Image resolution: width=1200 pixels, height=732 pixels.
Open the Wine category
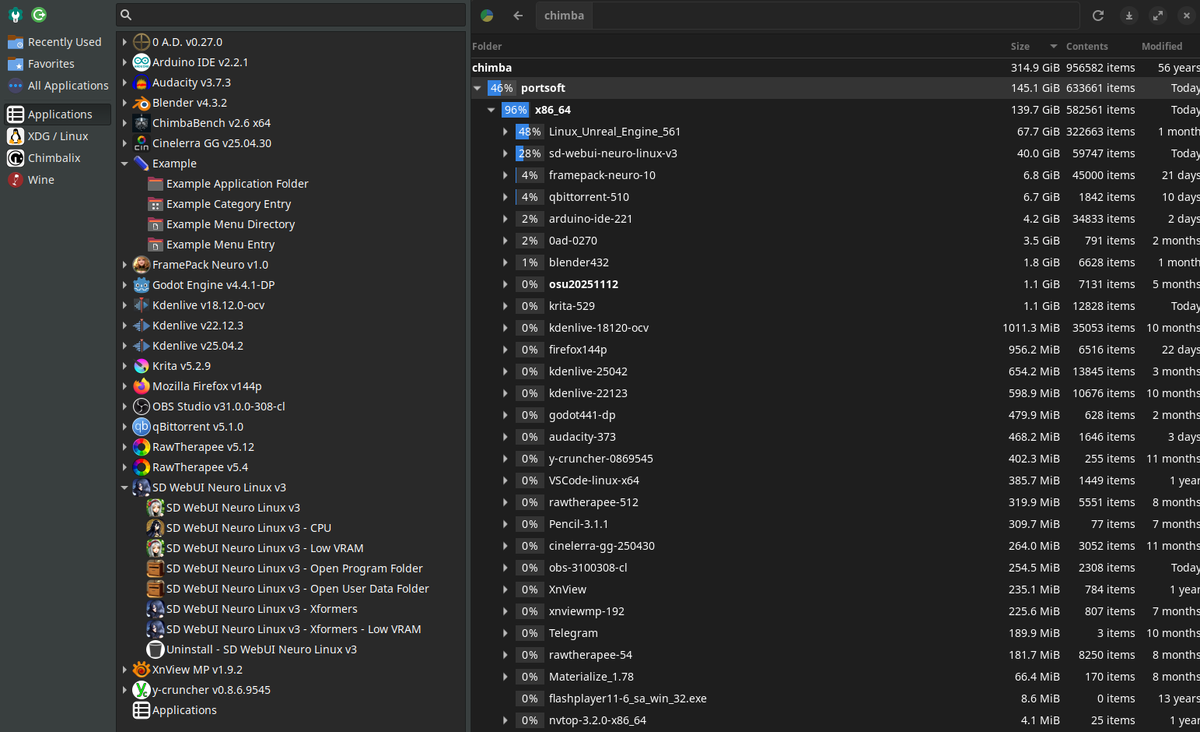tap(56, 180)
